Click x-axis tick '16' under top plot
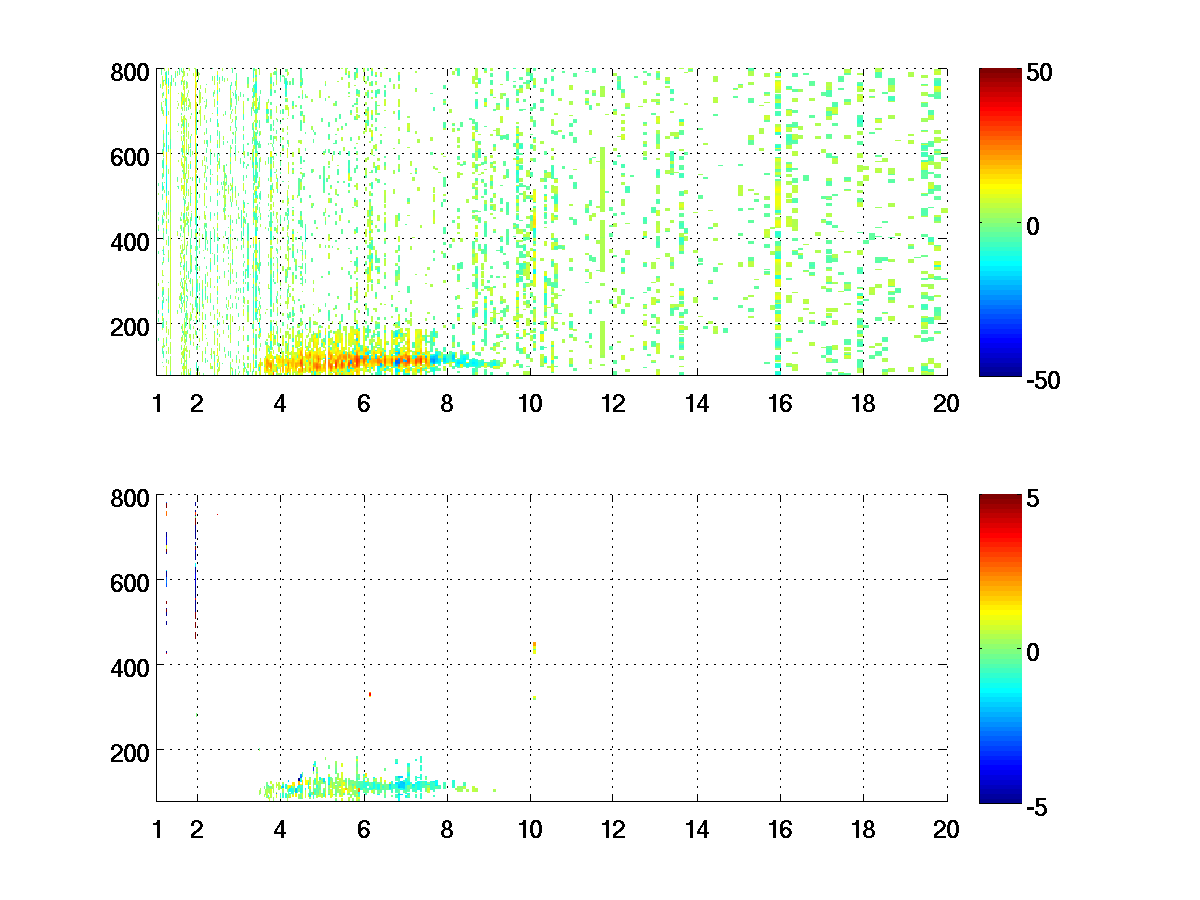The height and width of the screenshot is (900, 1200). point(780,403)
